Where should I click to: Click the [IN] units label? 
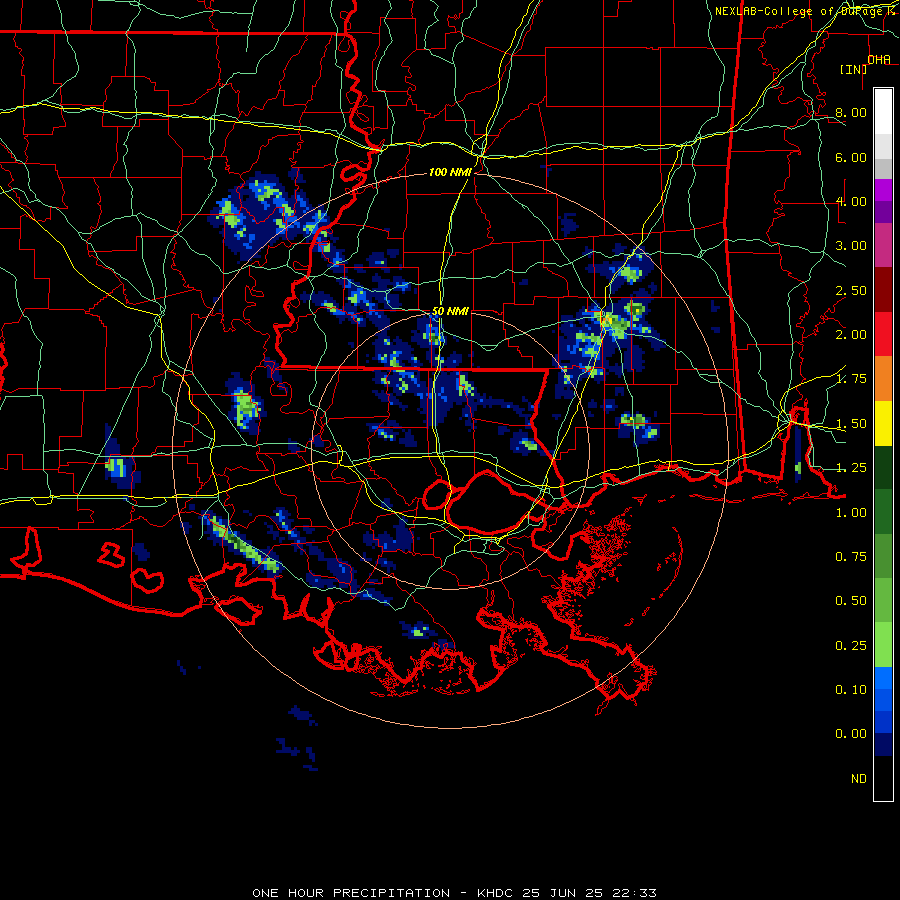tap(853, 69)
